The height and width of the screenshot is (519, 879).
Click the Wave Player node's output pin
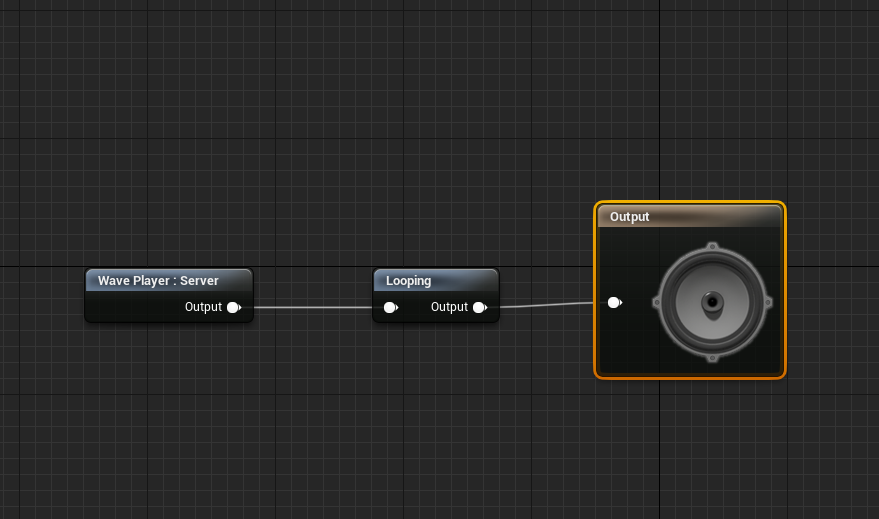point(234,307)
